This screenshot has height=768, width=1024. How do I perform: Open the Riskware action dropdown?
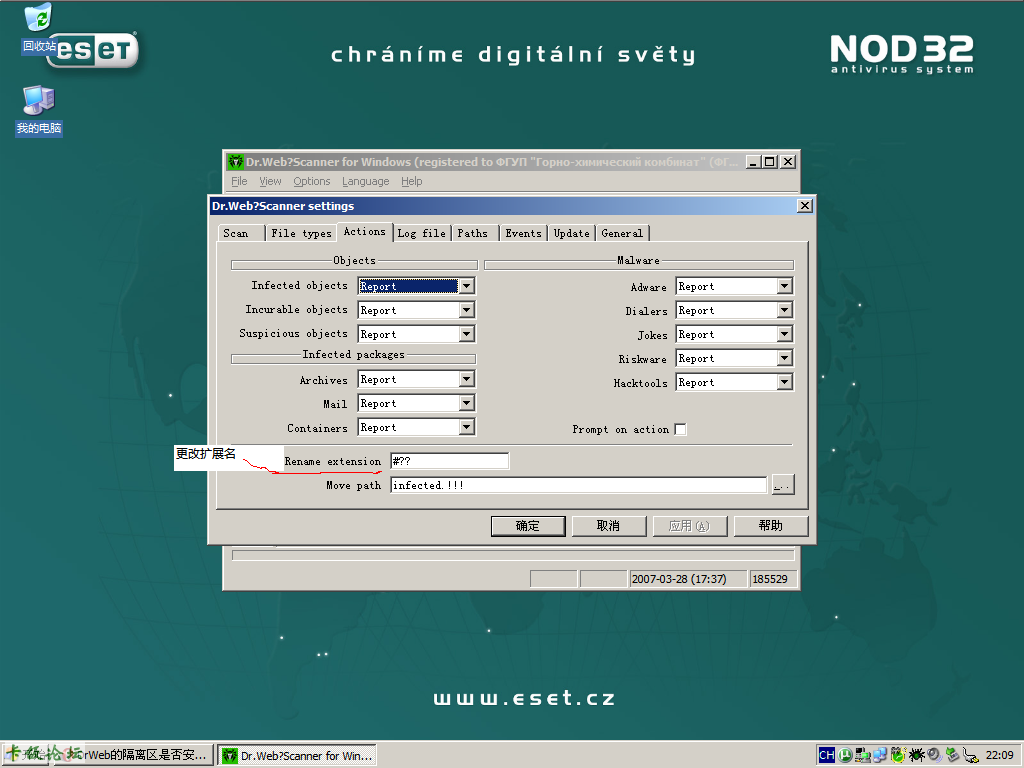[x=784, y=358]
